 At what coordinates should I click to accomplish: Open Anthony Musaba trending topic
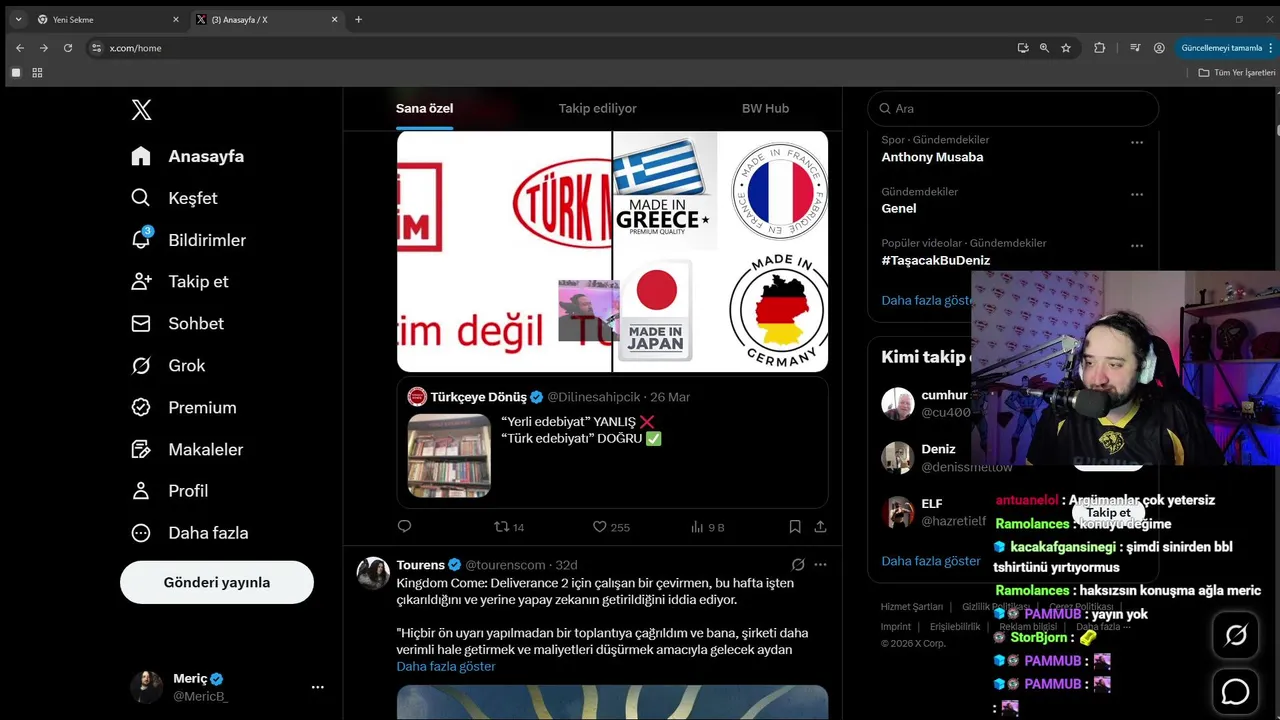tap(932, 157)
